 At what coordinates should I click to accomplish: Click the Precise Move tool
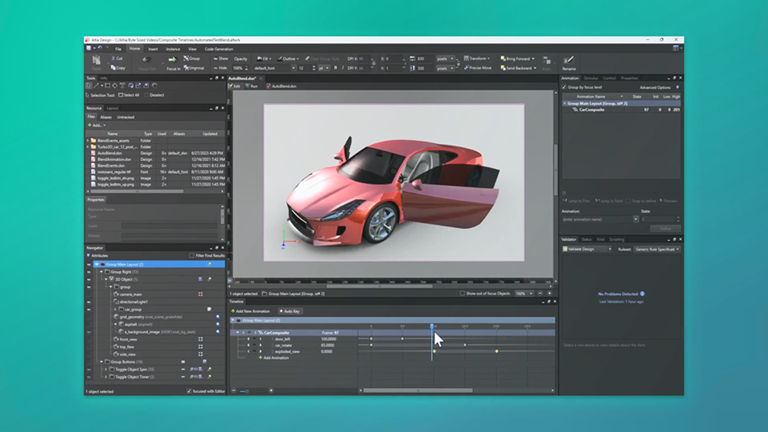click(478, 68)
